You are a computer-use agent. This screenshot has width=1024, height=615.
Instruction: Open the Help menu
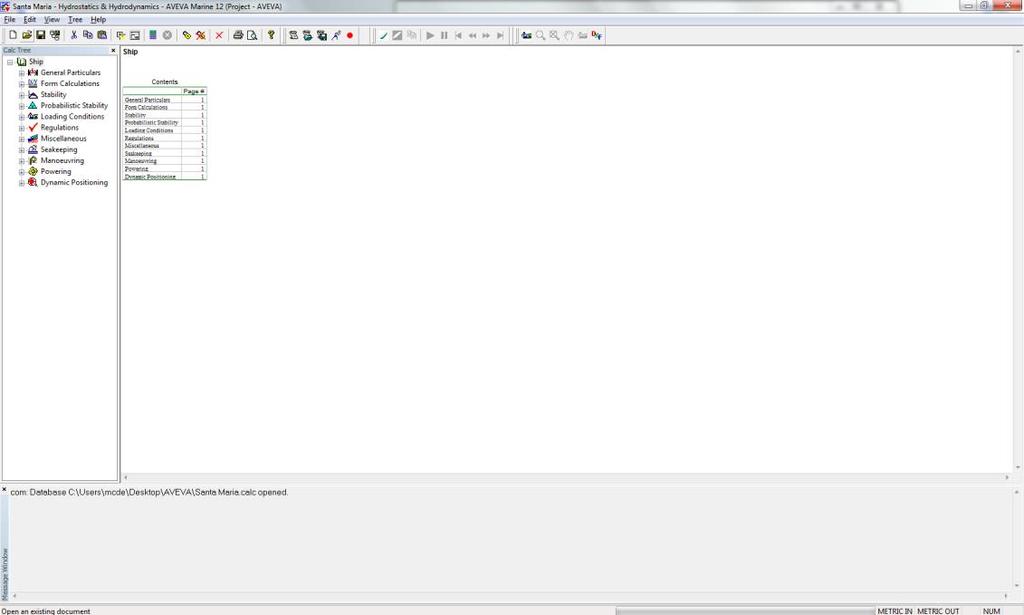tap(98, 20)
